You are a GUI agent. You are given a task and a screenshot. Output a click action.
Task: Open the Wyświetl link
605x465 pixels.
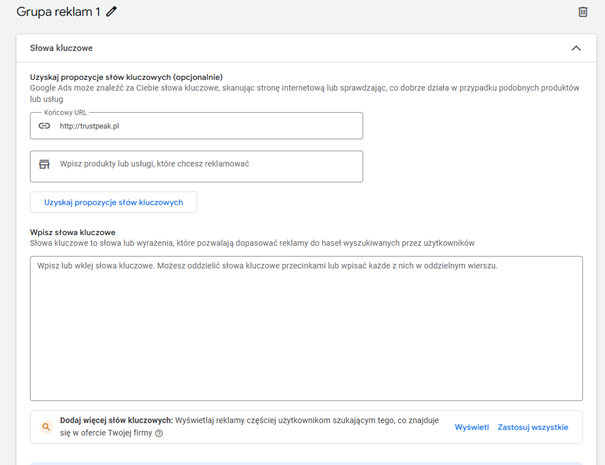pos(471,427)
